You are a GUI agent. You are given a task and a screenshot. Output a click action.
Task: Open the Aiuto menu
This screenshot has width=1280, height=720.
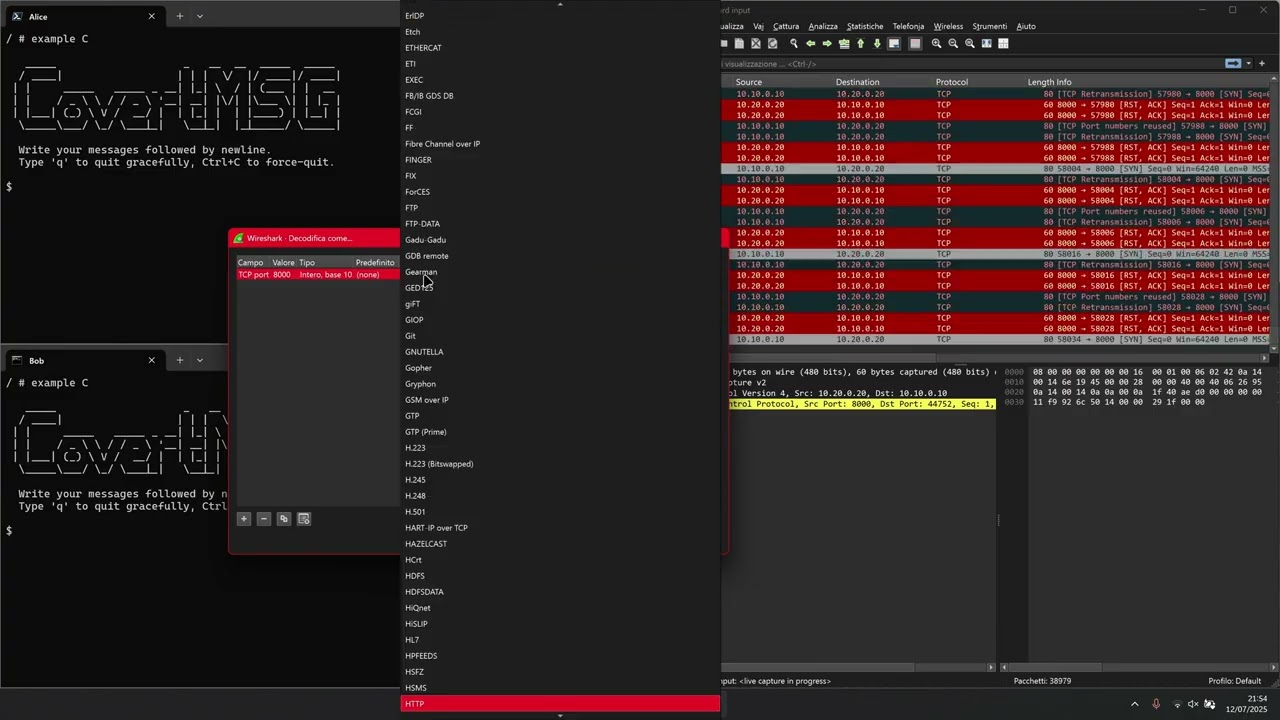point(1026,26)
